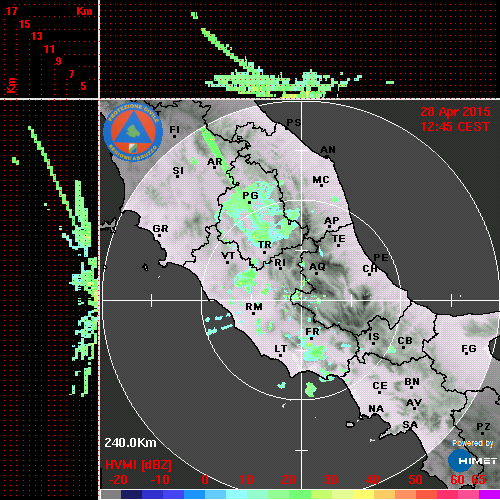Click the Powered by text

473,443
